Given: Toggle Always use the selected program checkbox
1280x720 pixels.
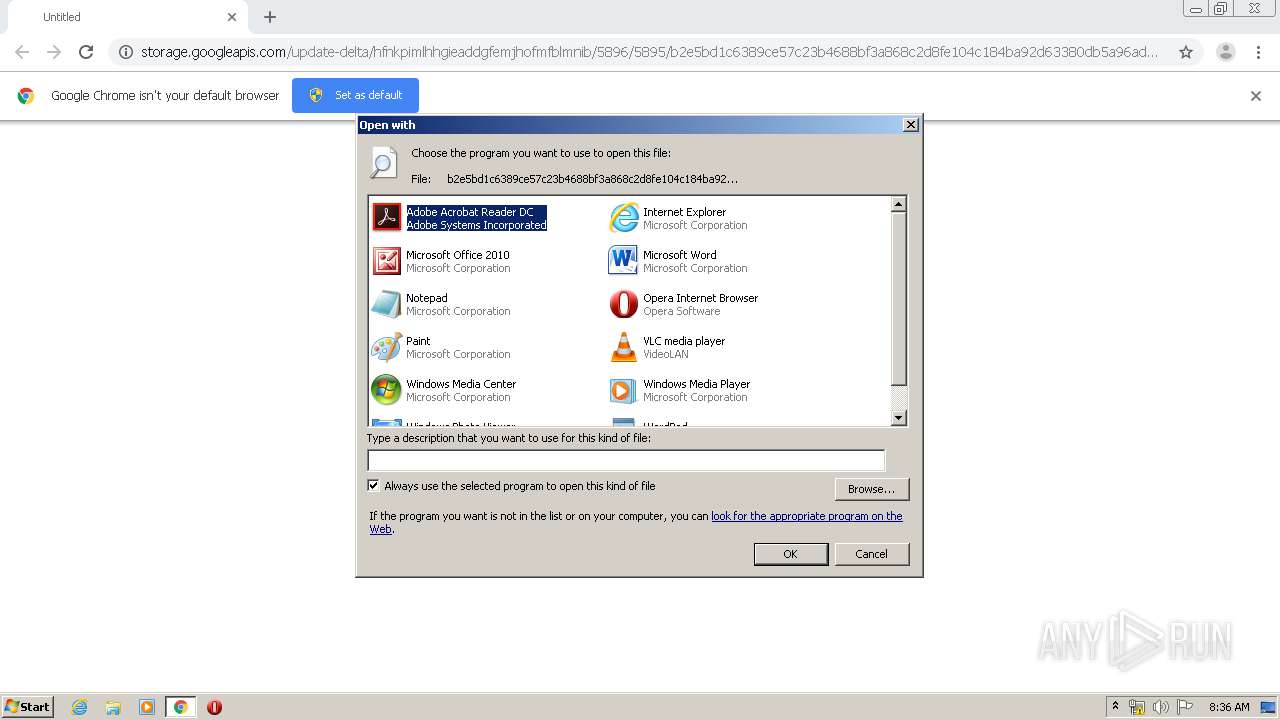Looking at the screenshot, I should 374,486.
